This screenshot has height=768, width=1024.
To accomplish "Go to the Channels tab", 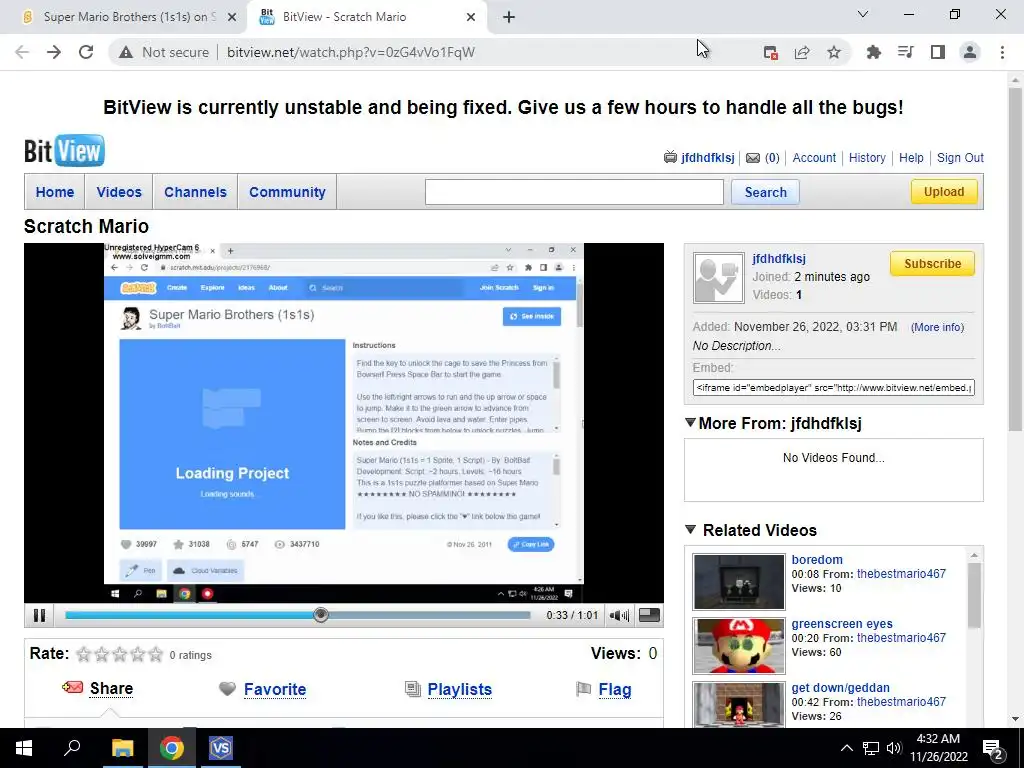I will click(195, 192).
